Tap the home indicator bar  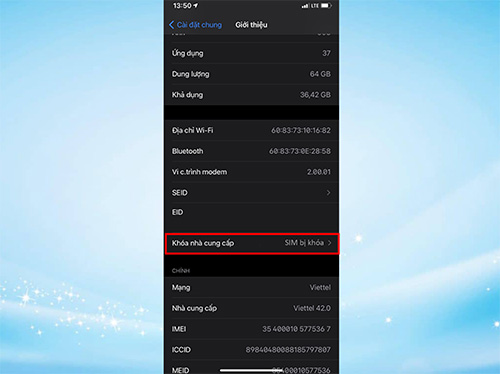tap(252, 370)
